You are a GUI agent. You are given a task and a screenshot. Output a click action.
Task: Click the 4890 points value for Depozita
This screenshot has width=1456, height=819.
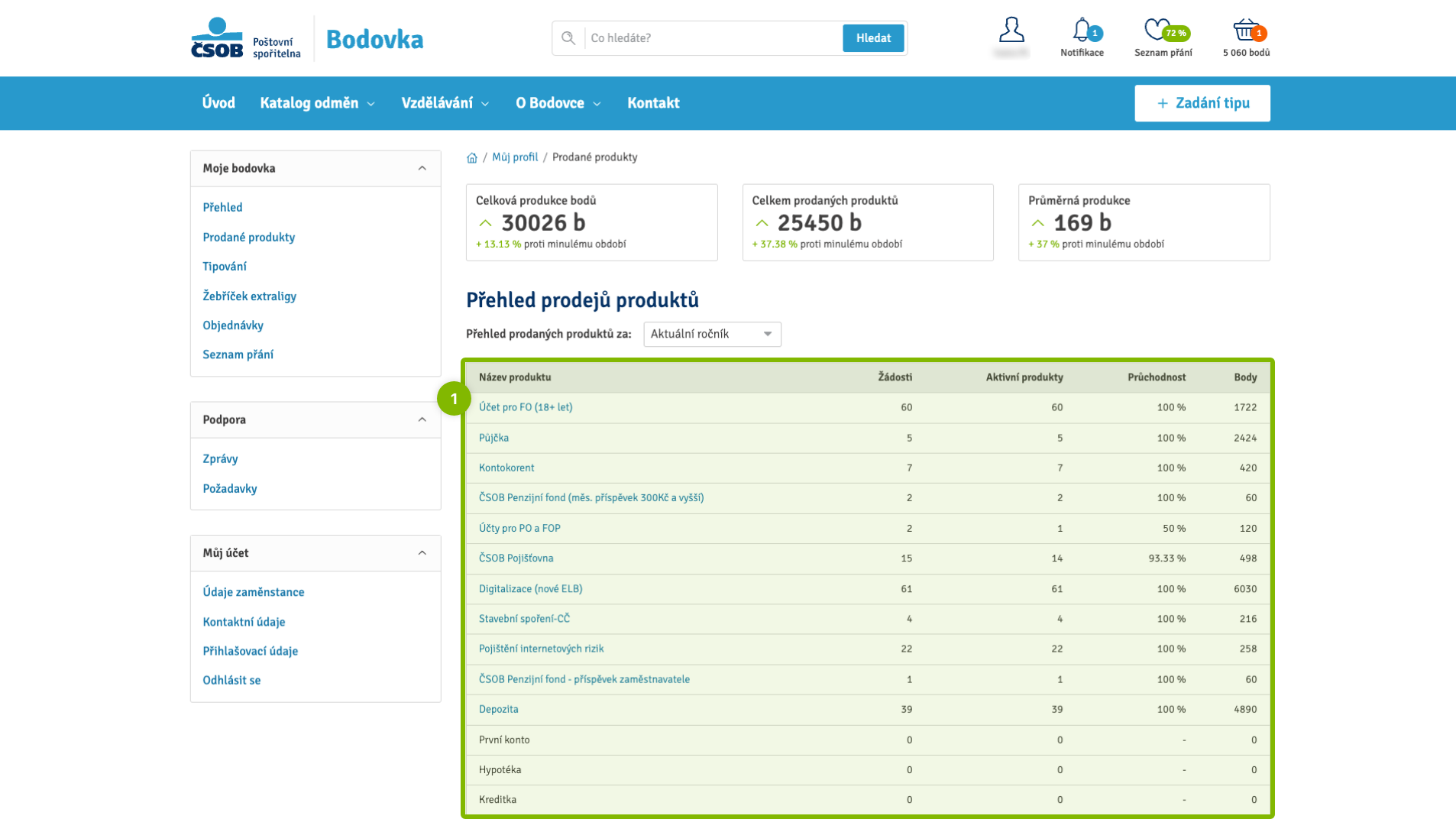1245,709
